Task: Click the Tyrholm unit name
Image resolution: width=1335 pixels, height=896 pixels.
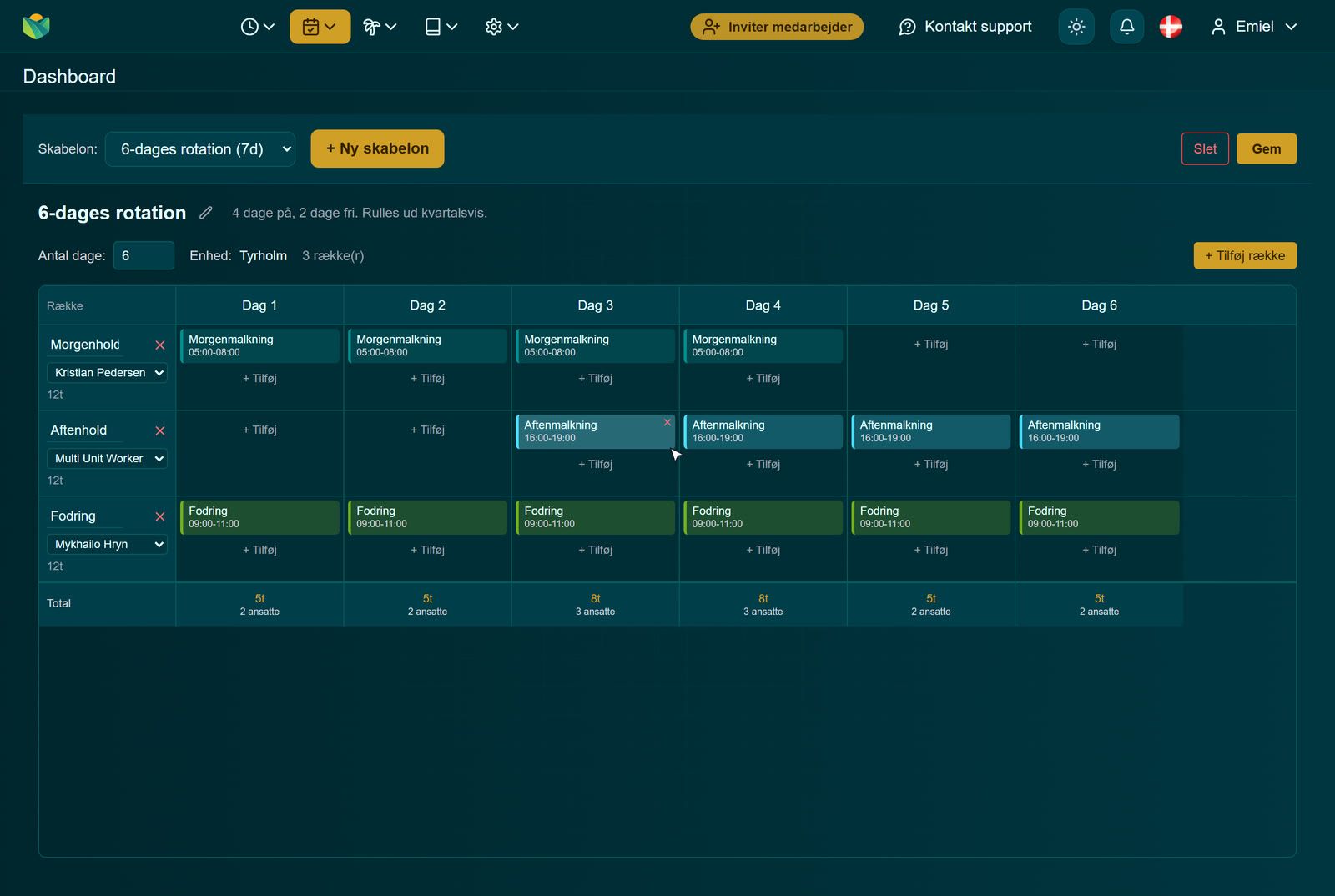Action: pyautogui.click(x=263, y=256)
